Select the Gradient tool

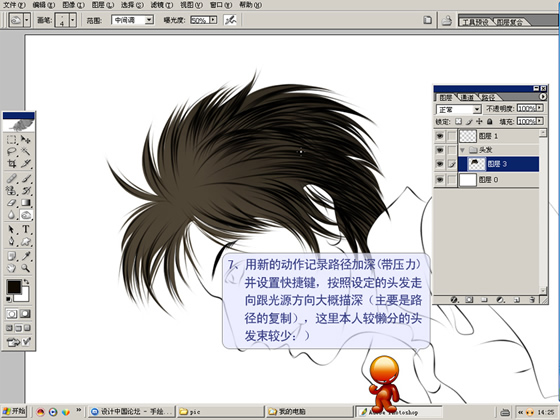[x=25, y=202]
